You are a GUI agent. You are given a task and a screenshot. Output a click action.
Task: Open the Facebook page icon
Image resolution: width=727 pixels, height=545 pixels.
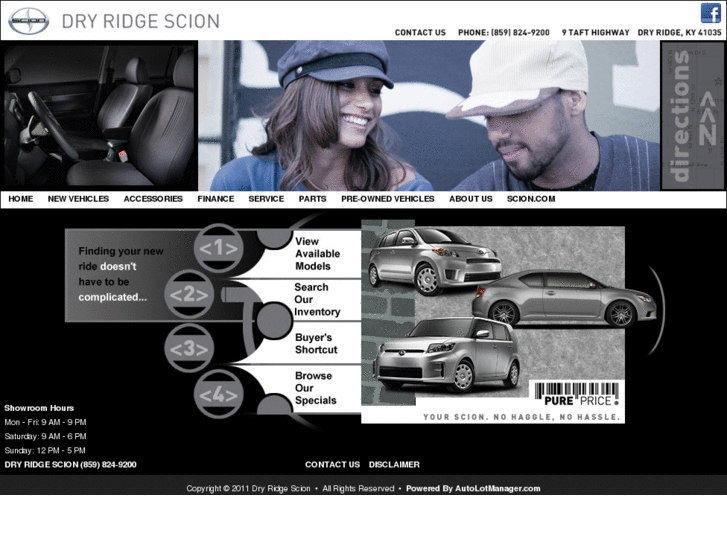[710, 13]
